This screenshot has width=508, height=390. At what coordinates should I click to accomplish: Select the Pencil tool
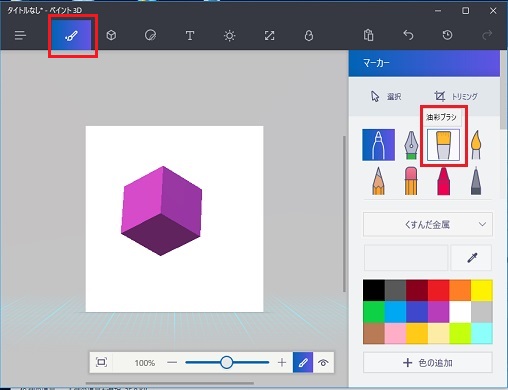coord(378,181)
